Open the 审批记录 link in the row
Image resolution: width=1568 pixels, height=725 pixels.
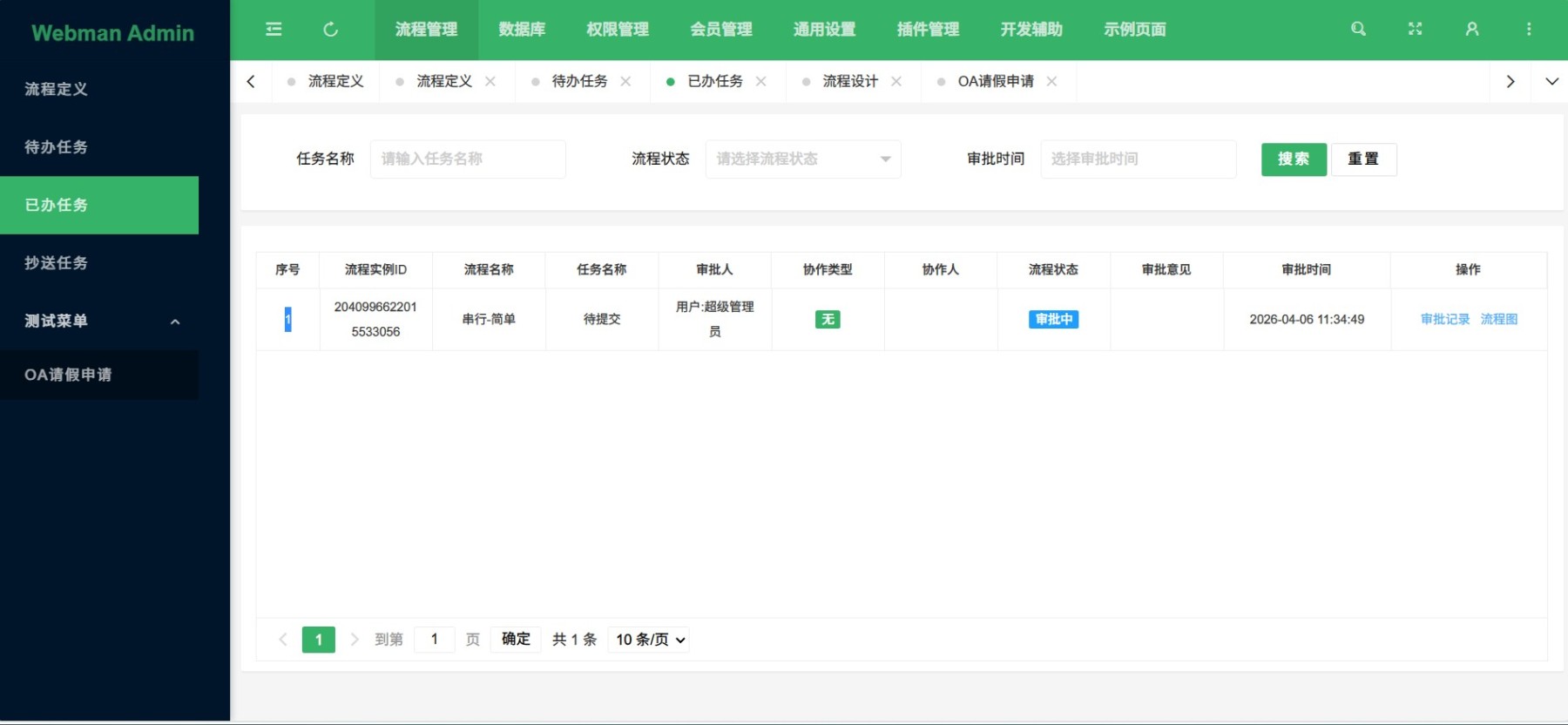1444,320
